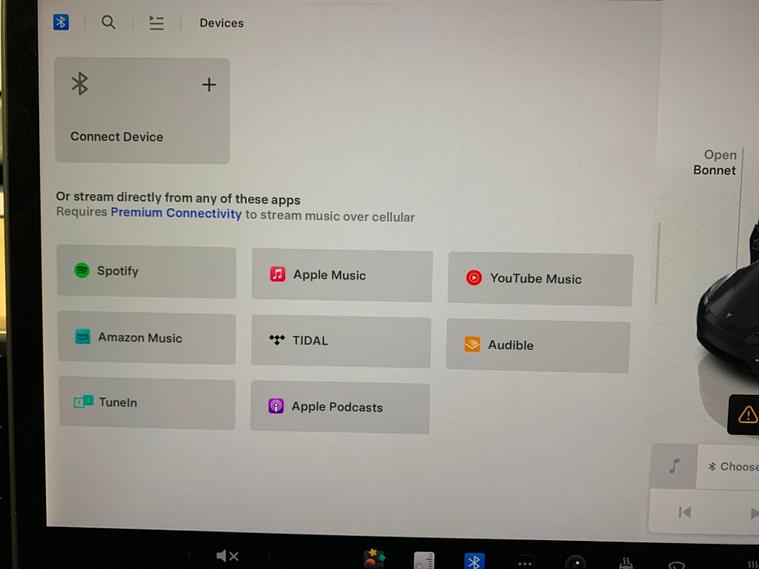Launch the Audible app

(538, 346)
